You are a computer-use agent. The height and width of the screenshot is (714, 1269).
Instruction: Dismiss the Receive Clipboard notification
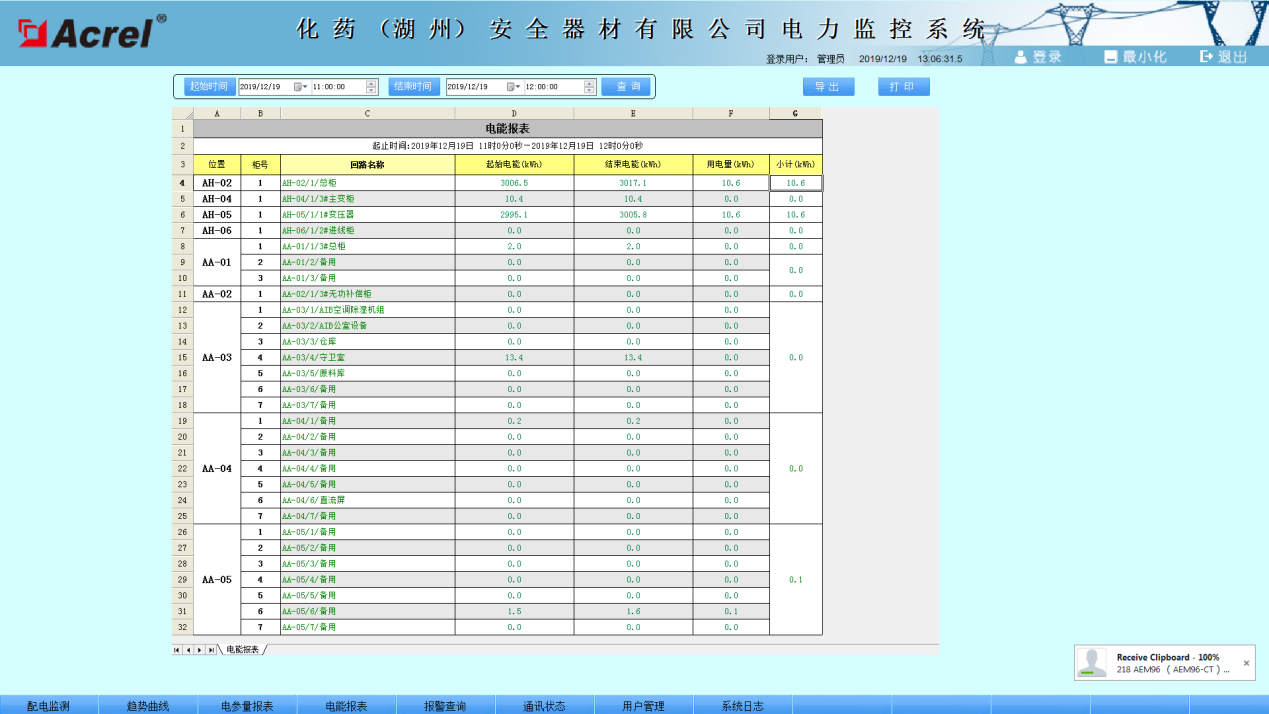[1246, 663]
